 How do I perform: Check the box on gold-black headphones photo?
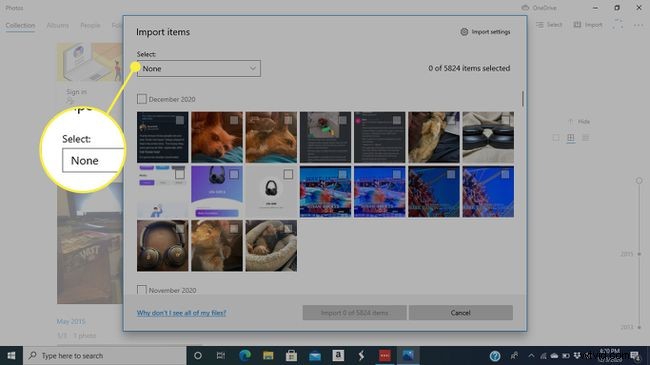click(x=180, y=228)
